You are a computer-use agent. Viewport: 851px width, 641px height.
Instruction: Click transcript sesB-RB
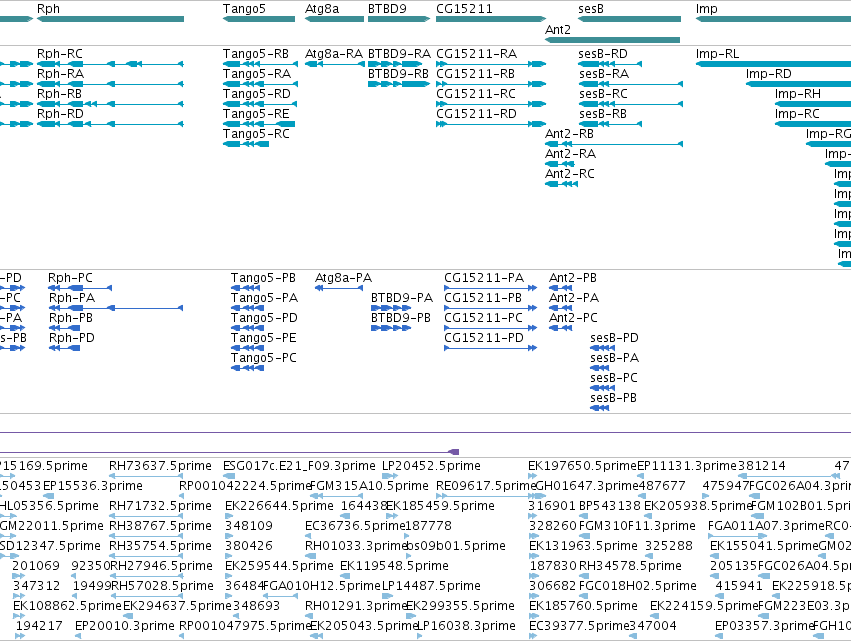[x=610, y=124]
